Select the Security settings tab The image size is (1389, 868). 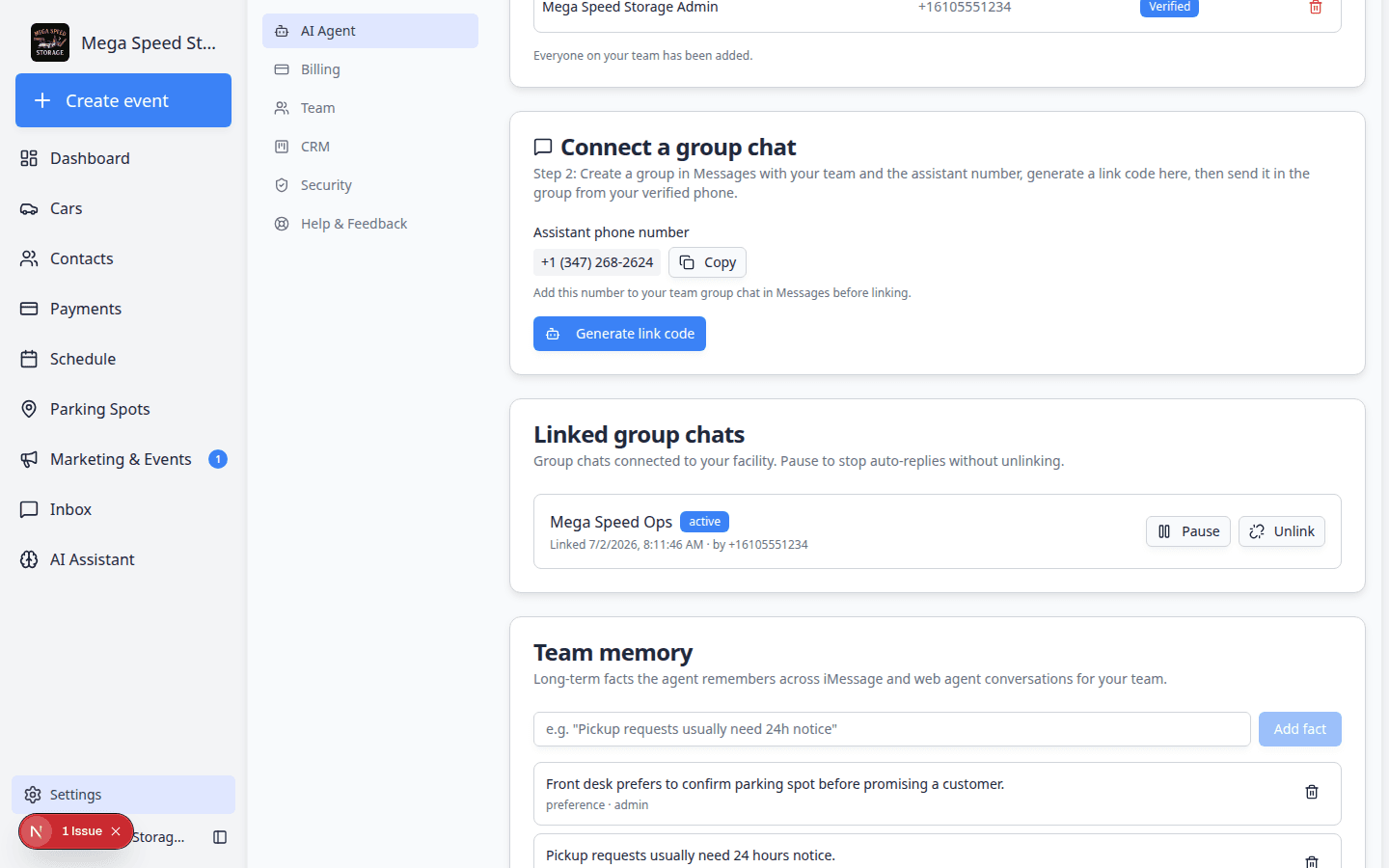tap(370, 185)
